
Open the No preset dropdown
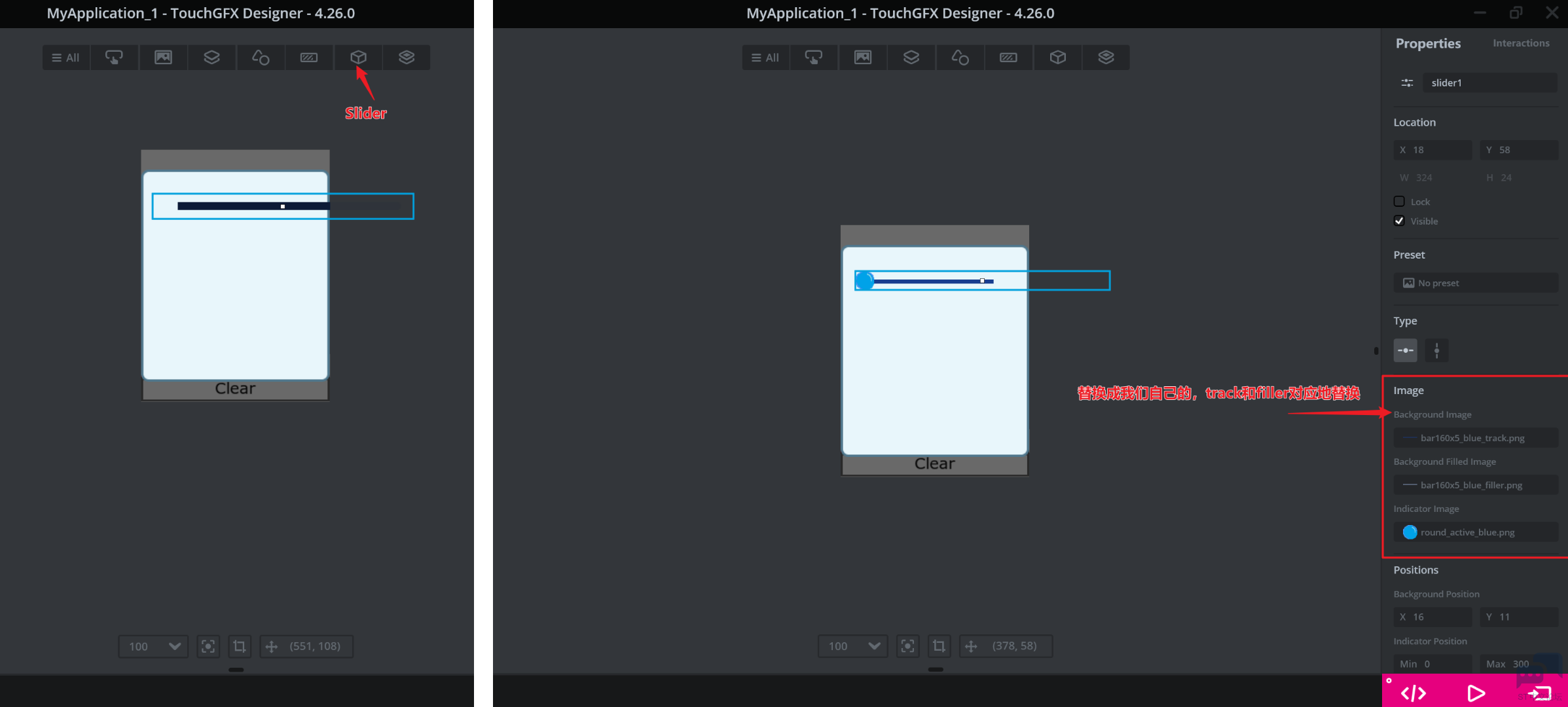click(1475, 283)
